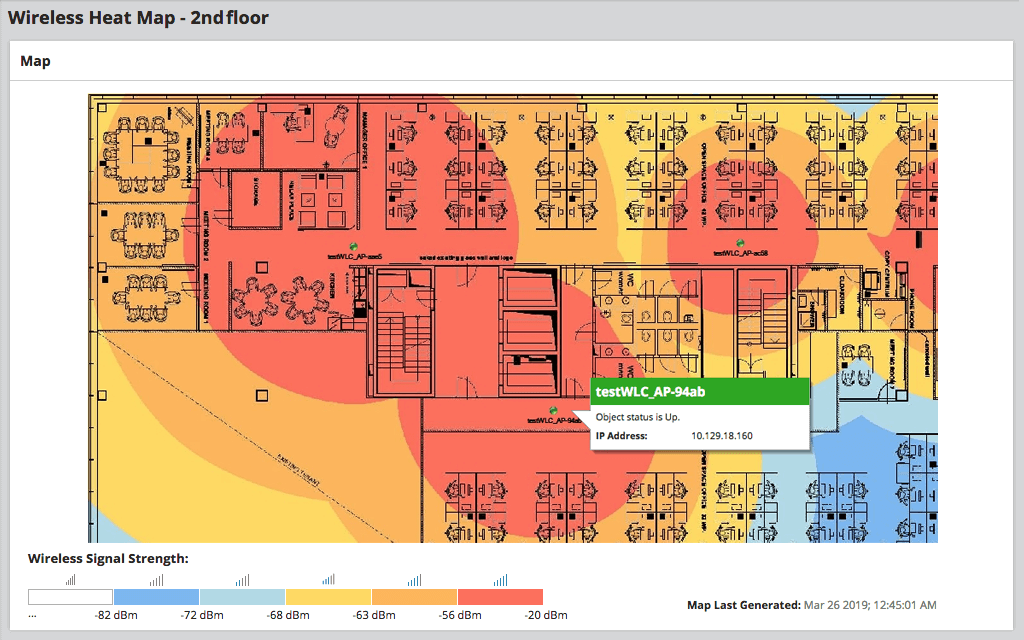The image size is (1024, 640).
Task: Click the testWLC_AP-94ab access point icon
Action: pos(553,410)
